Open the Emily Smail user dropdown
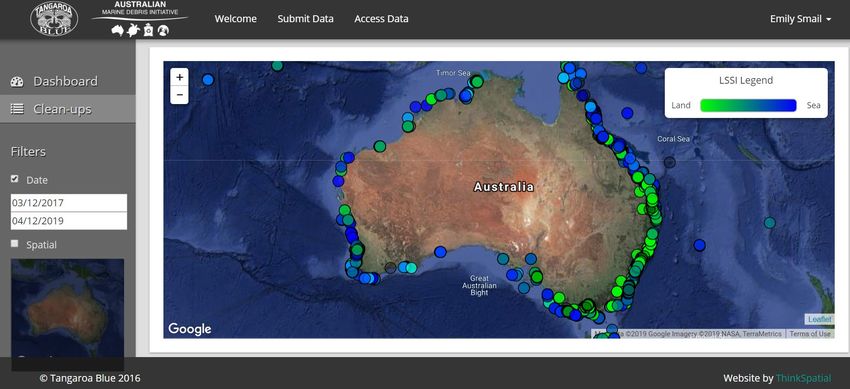Image resolution: width=850 pixels, height=389 pixels. (800, 19)
